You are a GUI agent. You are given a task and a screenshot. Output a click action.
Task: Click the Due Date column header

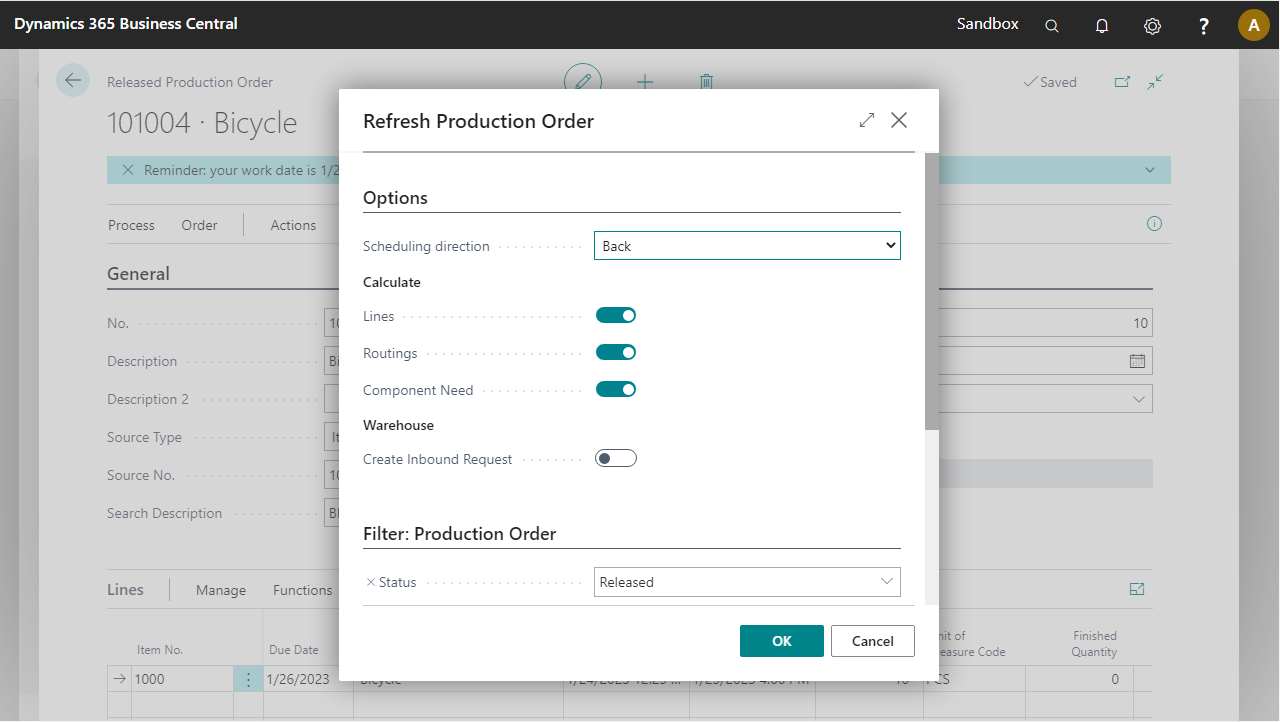[294, 650]
